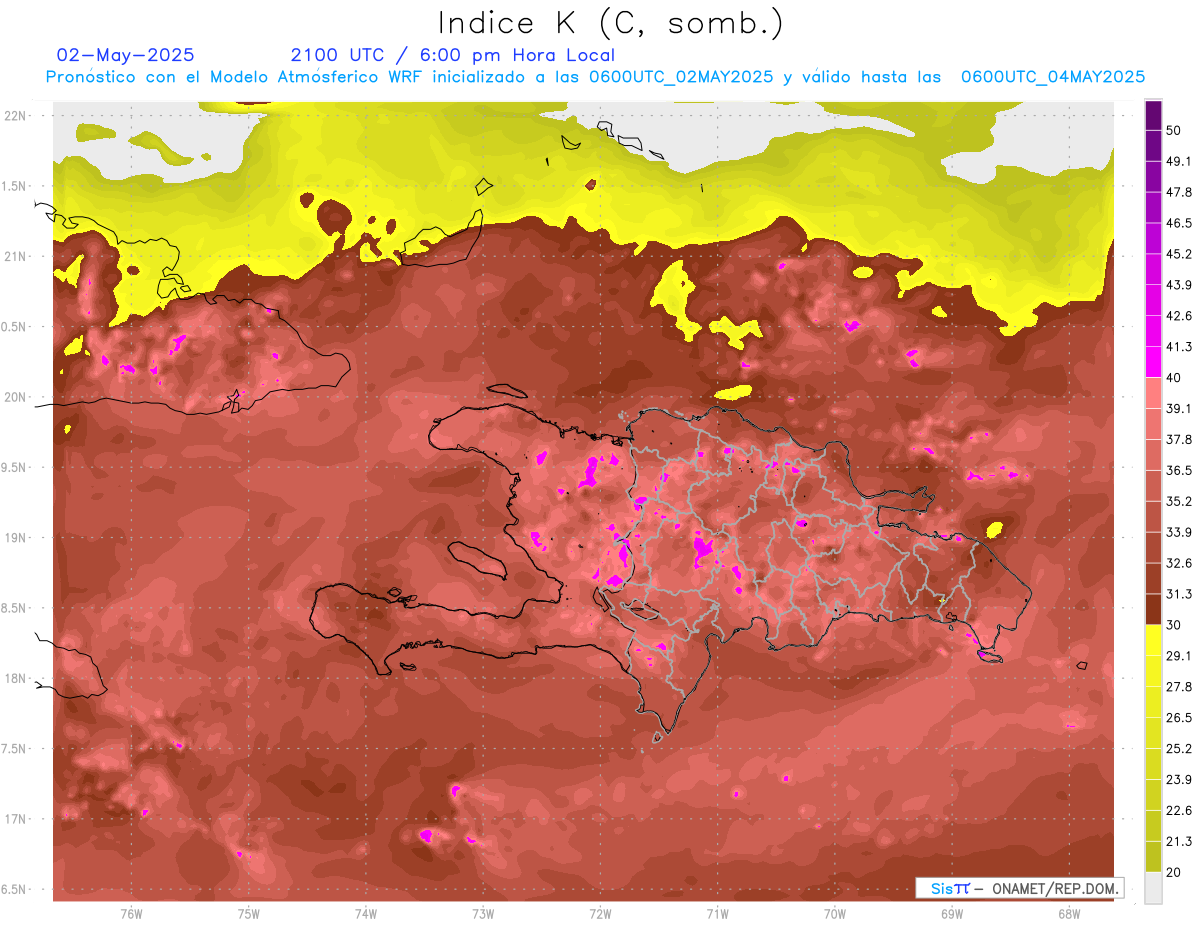Pick the magenta swatch between 40 and 41.3
The image size is (1200, 927).
point(1153,362)
